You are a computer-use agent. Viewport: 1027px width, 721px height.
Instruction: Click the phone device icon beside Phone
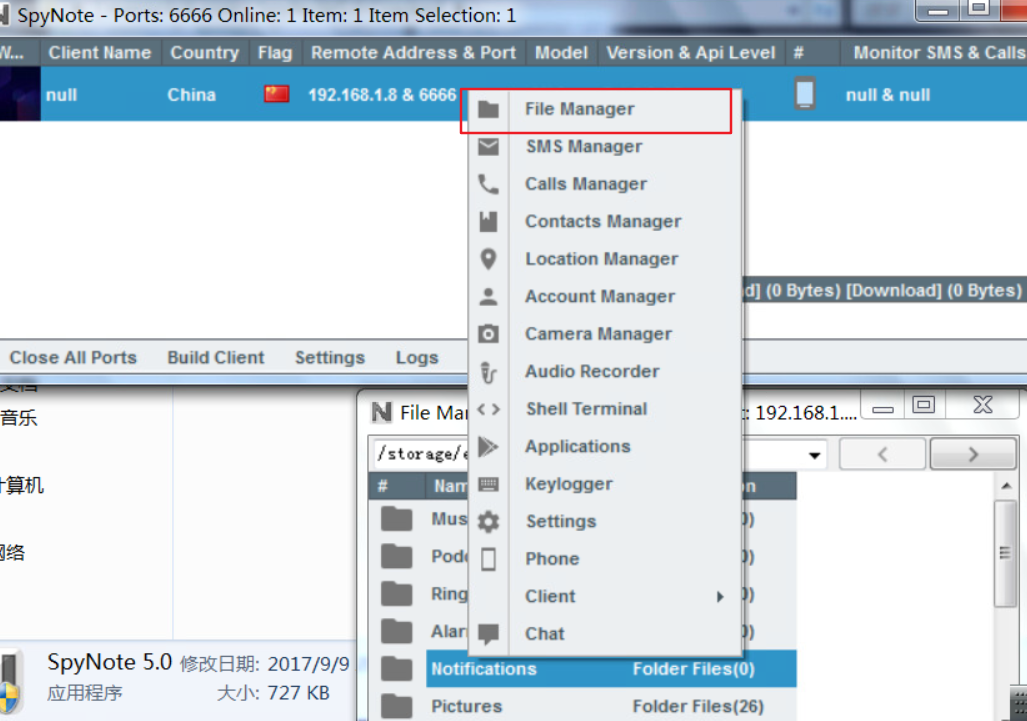click(x=488, y=559)
